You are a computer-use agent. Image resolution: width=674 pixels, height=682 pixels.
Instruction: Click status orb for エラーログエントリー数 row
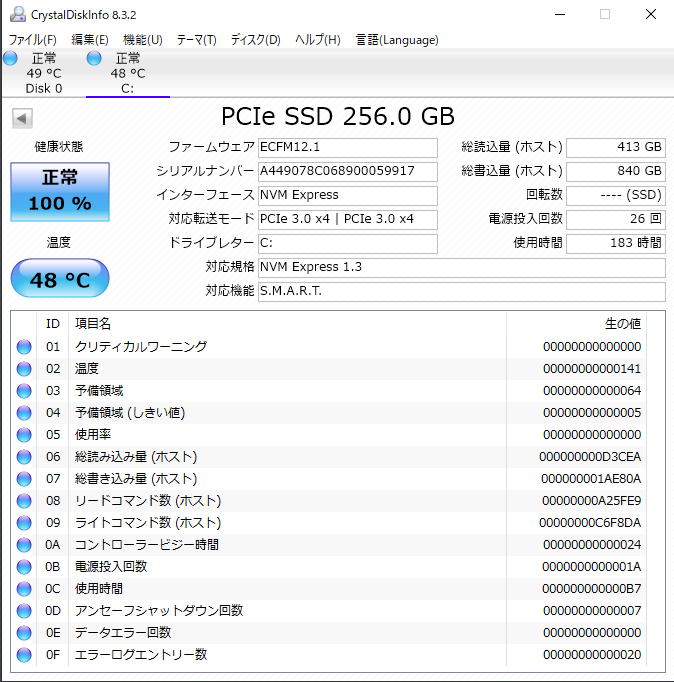click(x=24, y=655)
